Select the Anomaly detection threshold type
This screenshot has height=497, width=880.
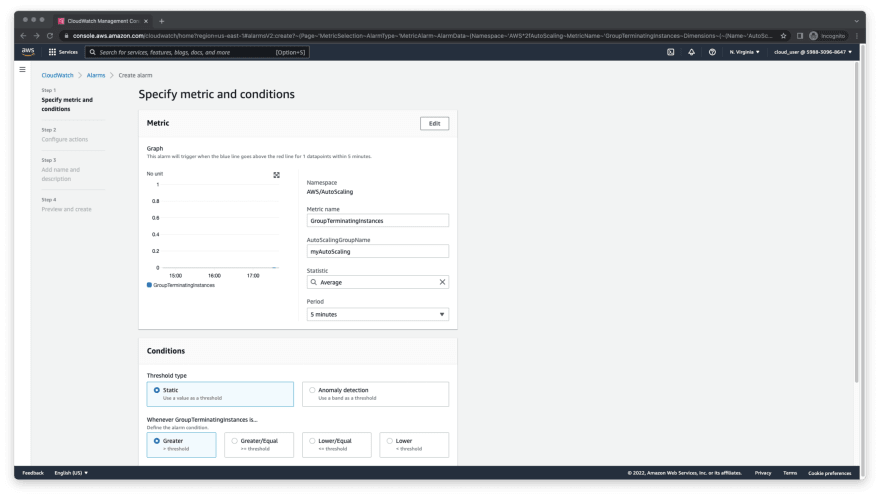pos(375,394)
